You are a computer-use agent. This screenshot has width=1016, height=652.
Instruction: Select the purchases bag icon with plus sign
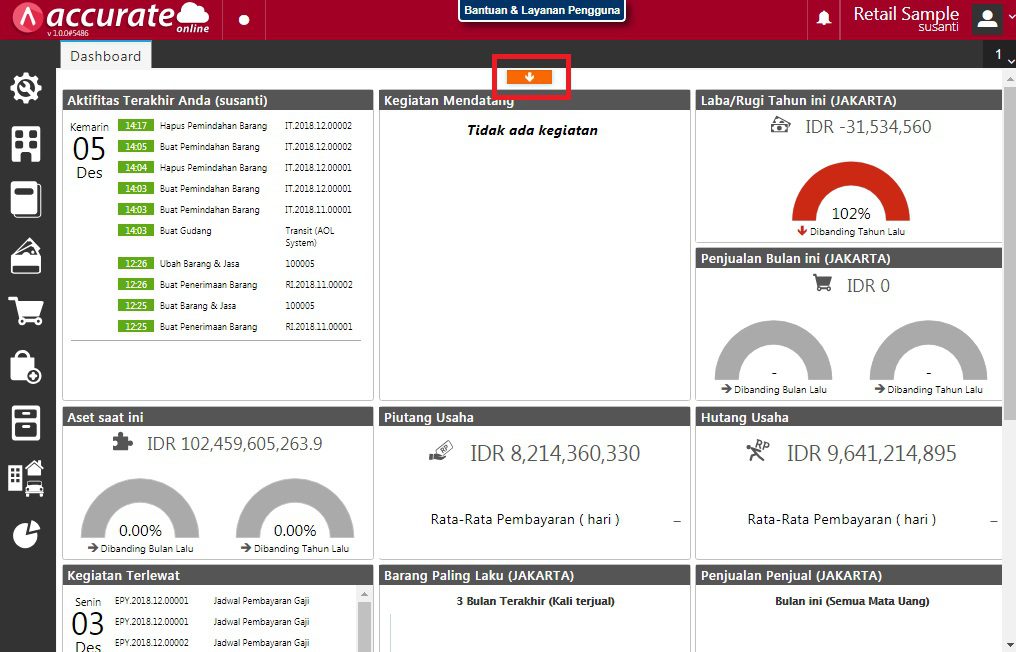click(x=27, y=366)
